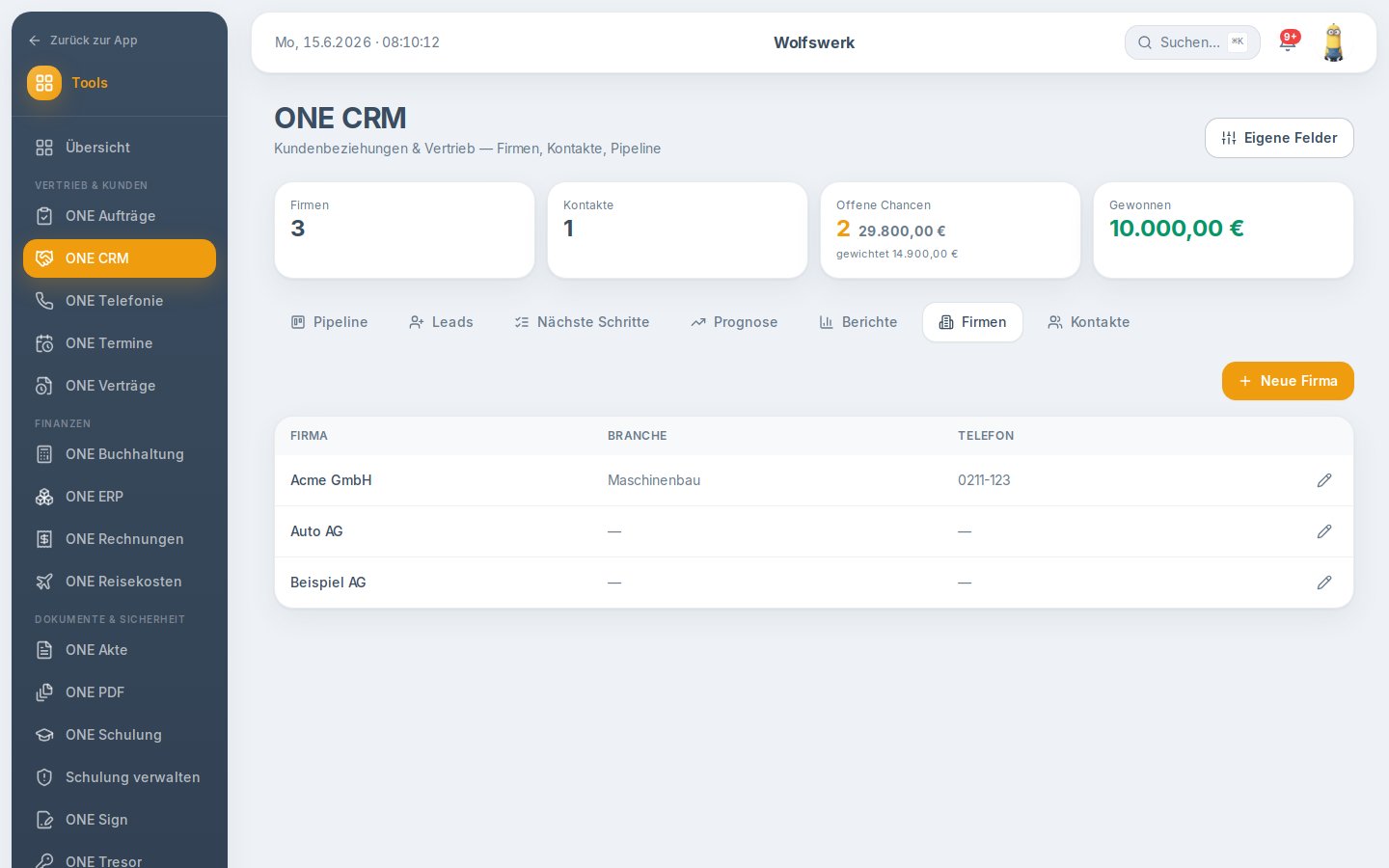Open ONE Schulung in the sidebar
1389x868 pixels.
coord(120,735)
